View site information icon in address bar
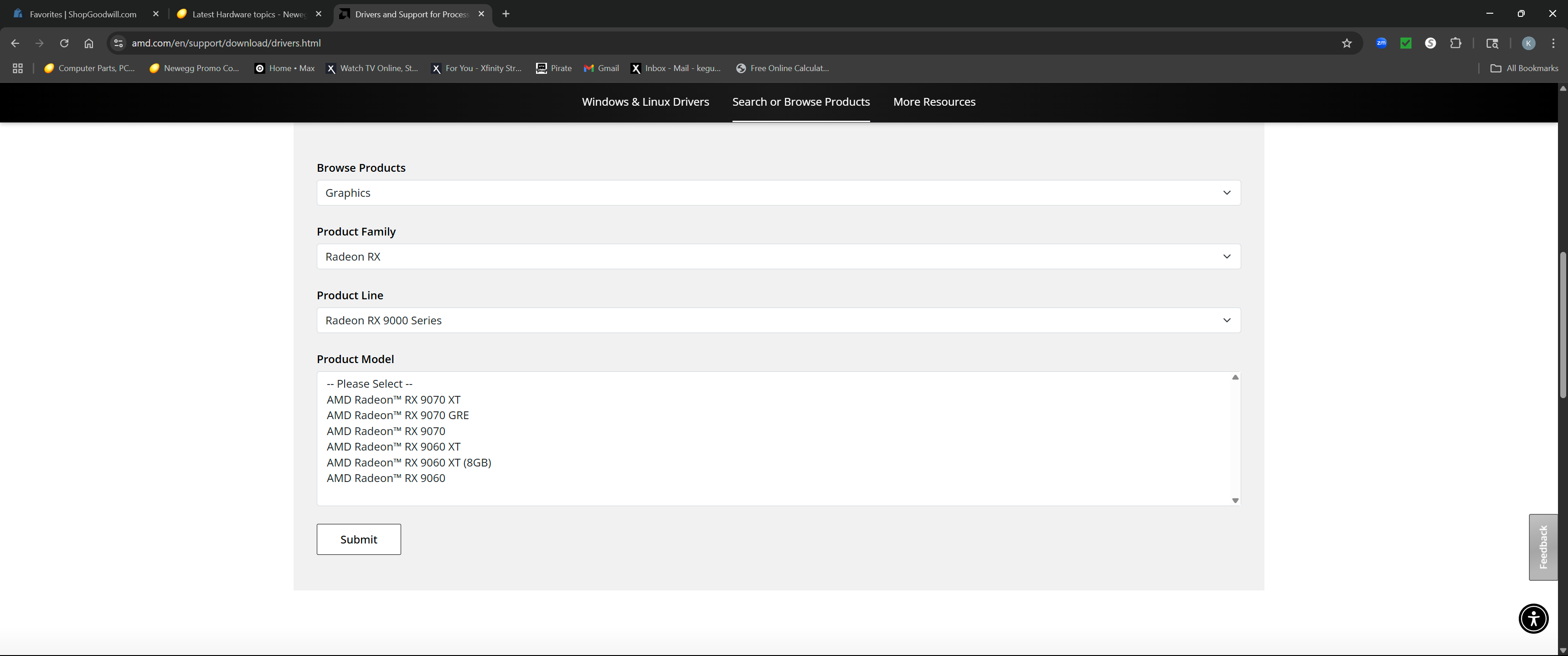Screen dimensions: 1568x656 pos(119,43)
